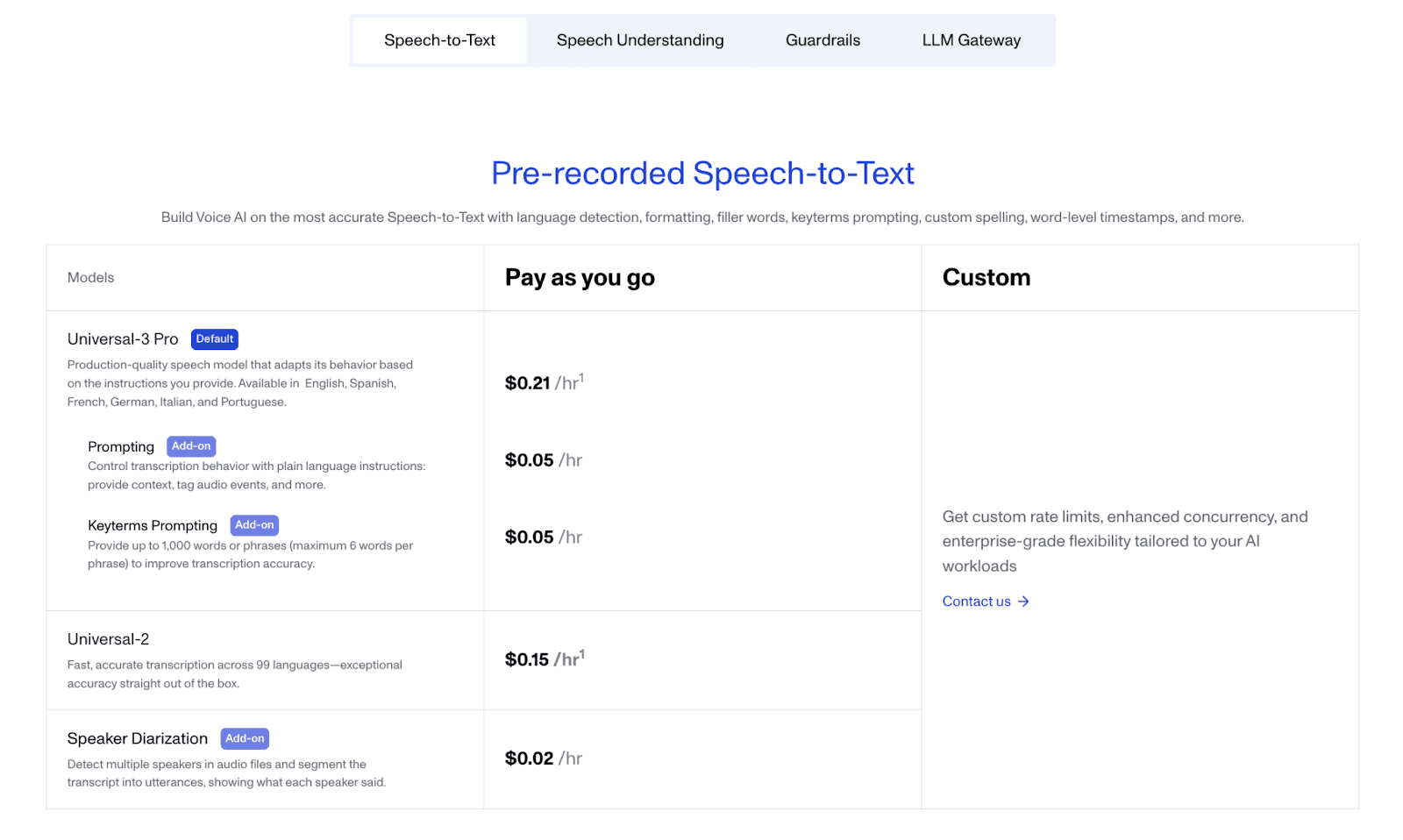Click the Pre-recorded Speech-to-Text heading
This screenshot has width=1403, height=840.
(702, 174)
